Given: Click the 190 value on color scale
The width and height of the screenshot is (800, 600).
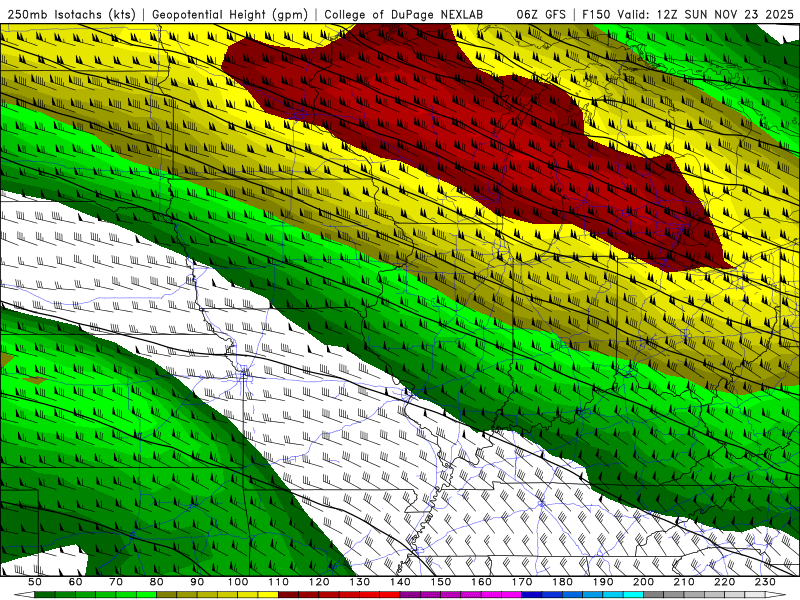Looking at the screenshot, I should 603,582.
